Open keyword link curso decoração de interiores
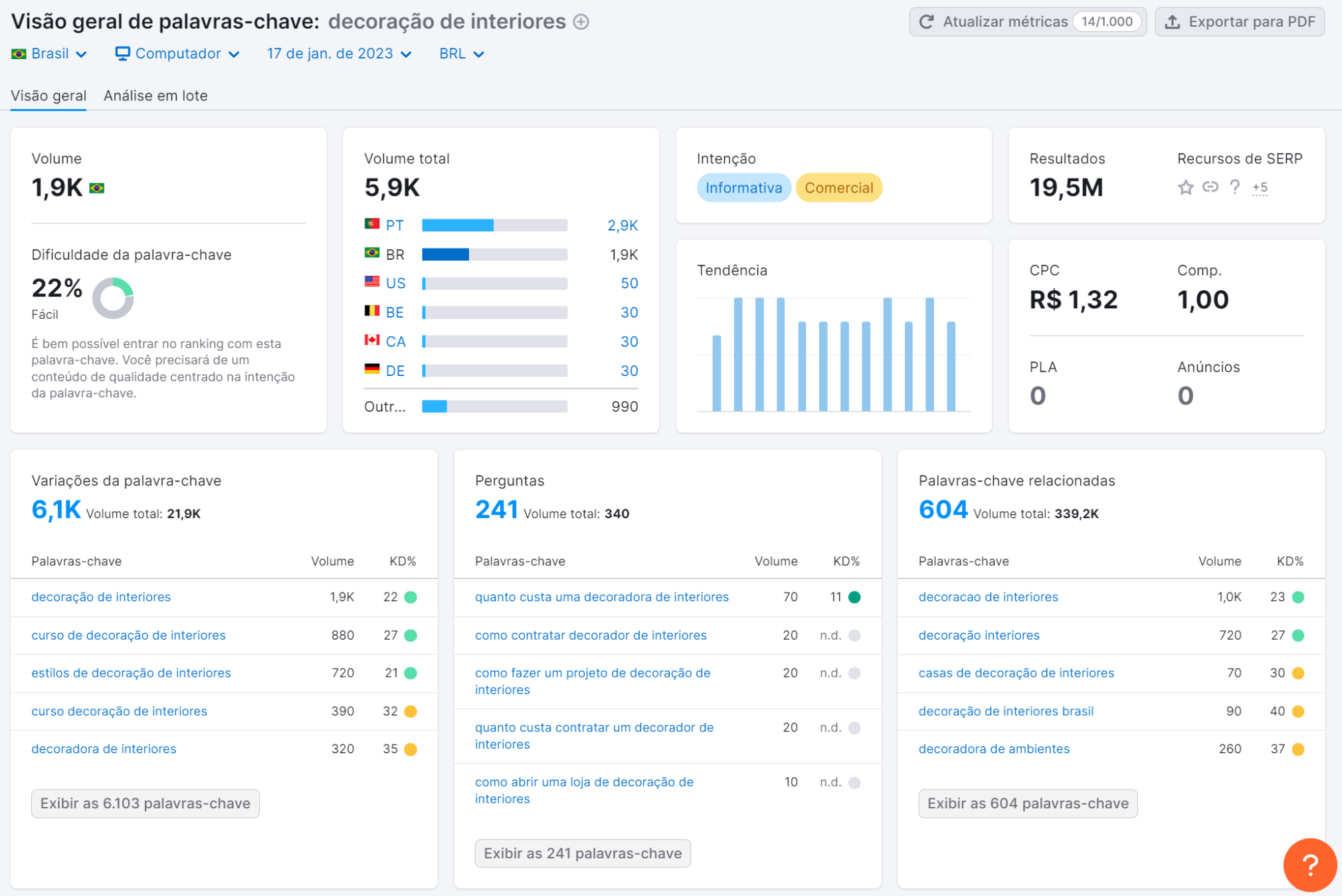 click(x=119, y=711)
